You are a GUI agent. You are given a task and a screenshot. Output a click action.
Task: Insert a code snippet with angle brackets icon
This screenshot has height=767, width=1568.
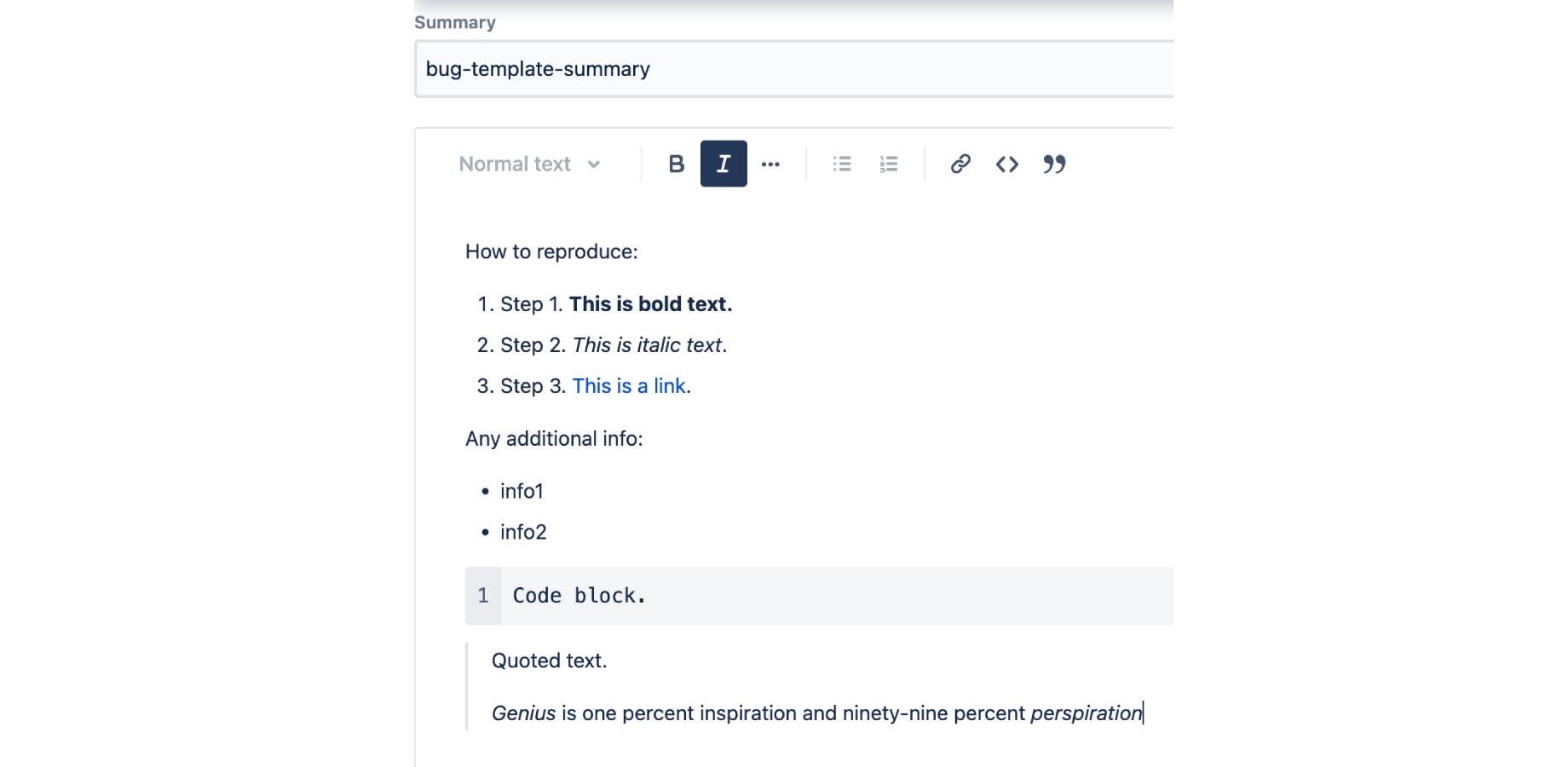1007,164
